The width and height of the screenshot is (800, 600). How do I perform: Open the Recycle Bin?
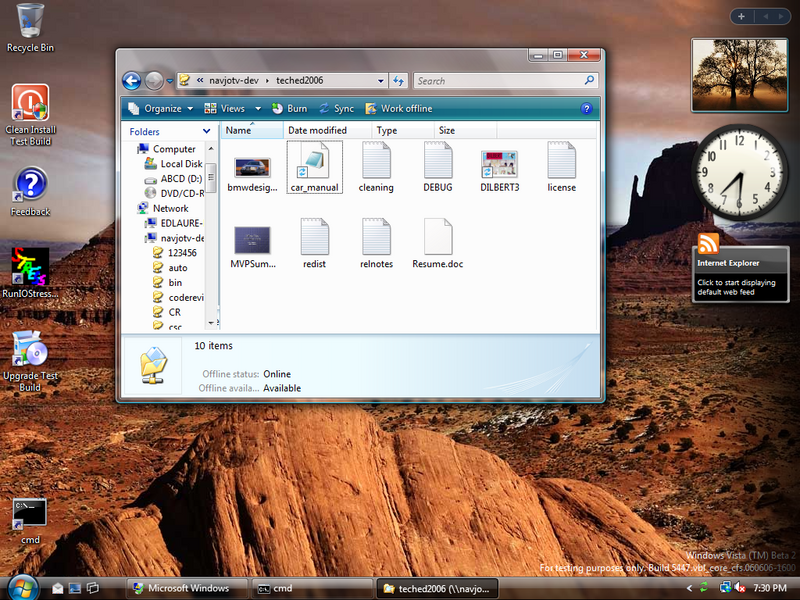(29, 20)
